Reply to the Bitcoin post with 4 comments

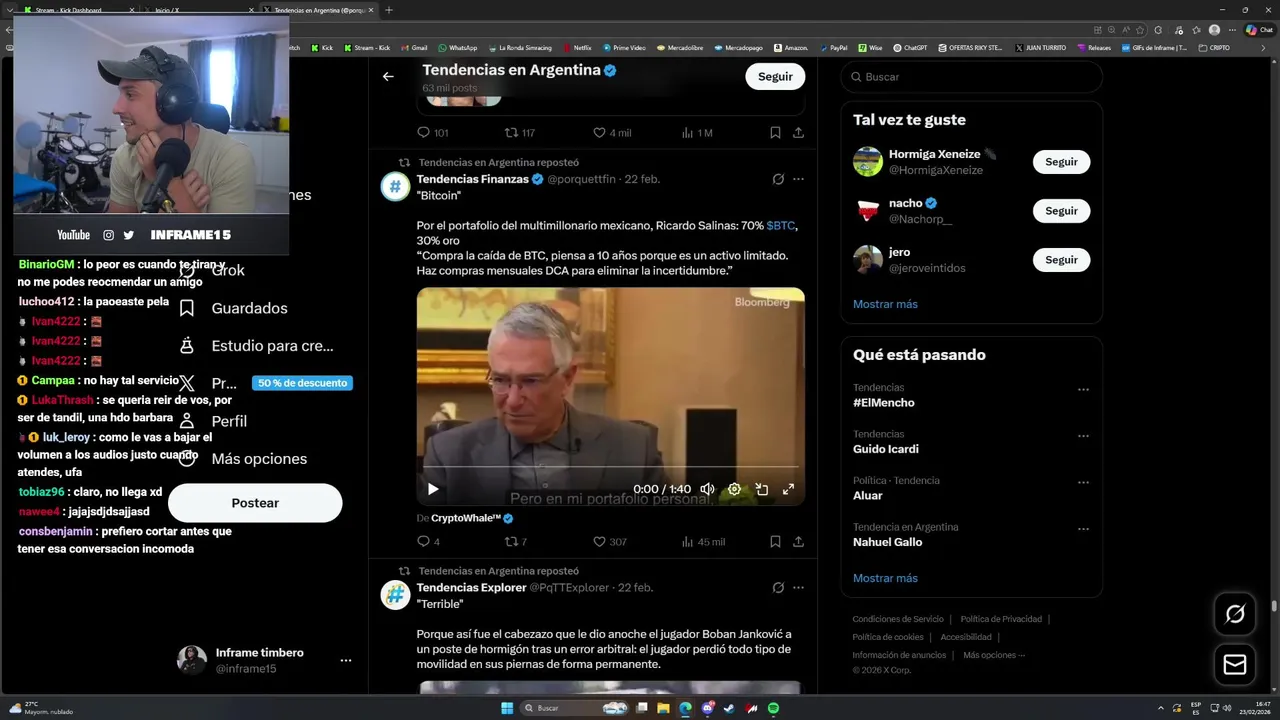pyautogui.click(x=428, y=542)
